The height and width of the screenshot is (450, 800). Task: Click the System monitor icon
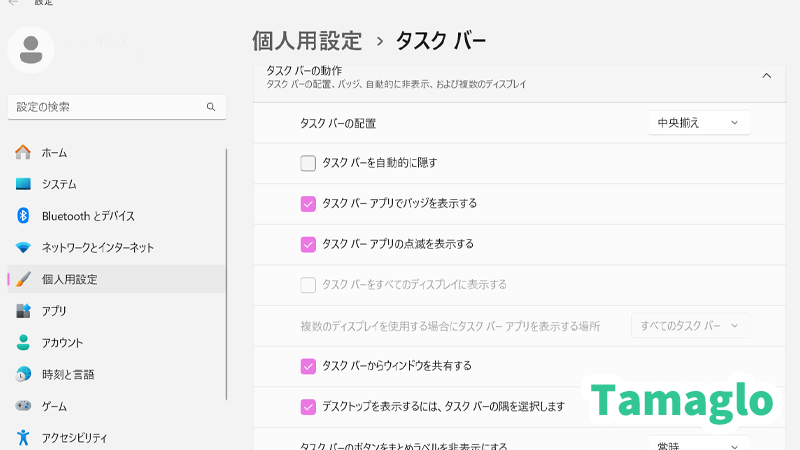tap(23, 184)
